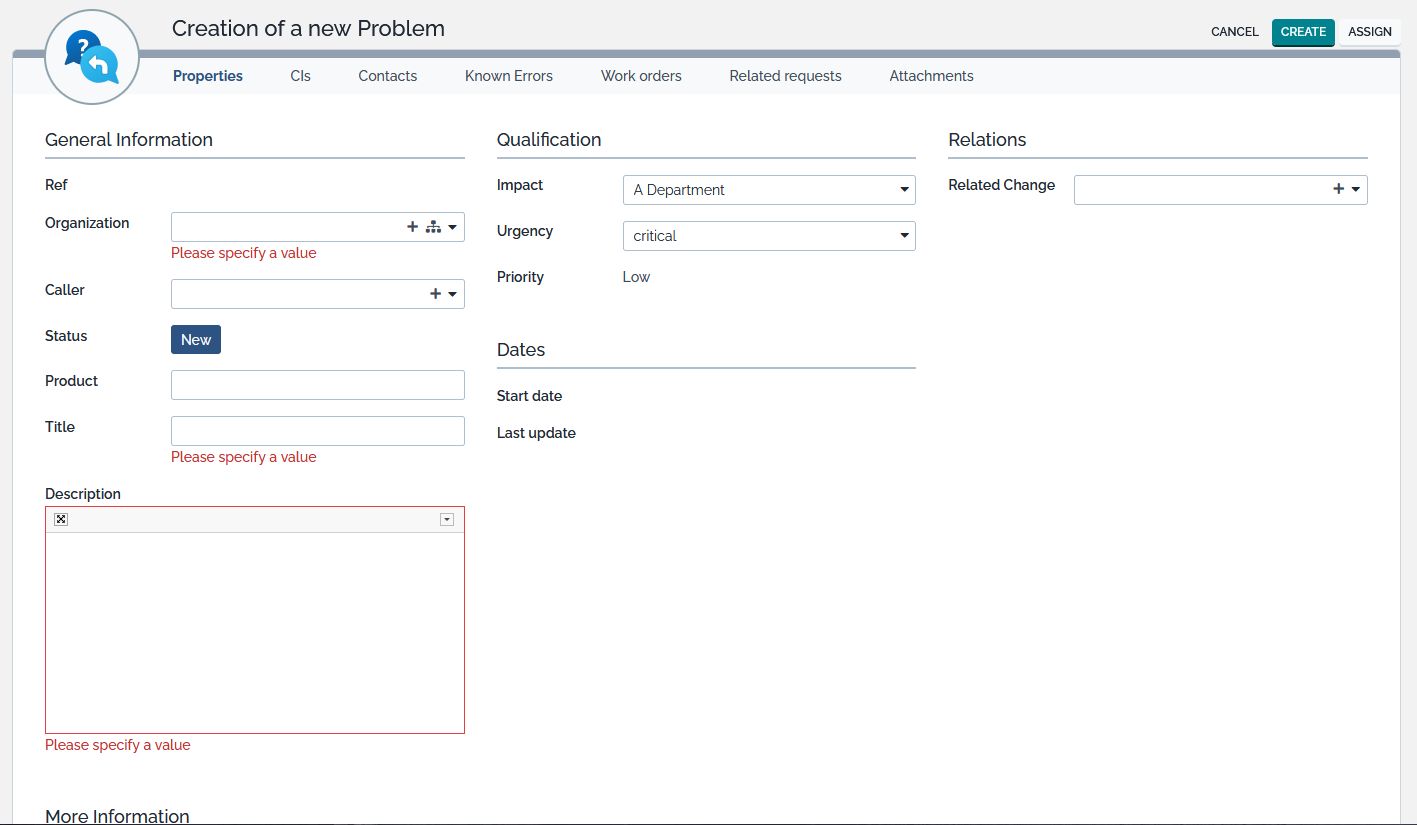Open the Impact dropdown showing A Department

point(768,190)
